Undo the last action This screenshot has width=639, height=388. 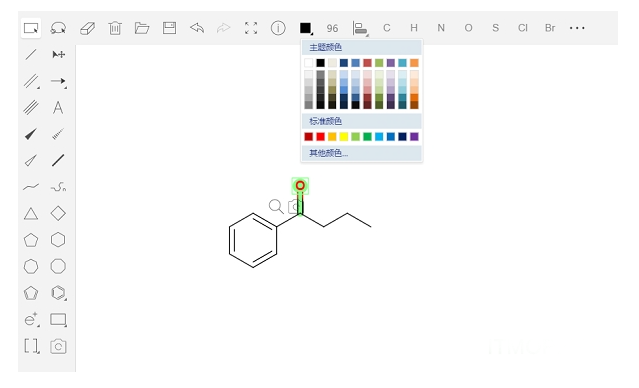tap(197, 28)
